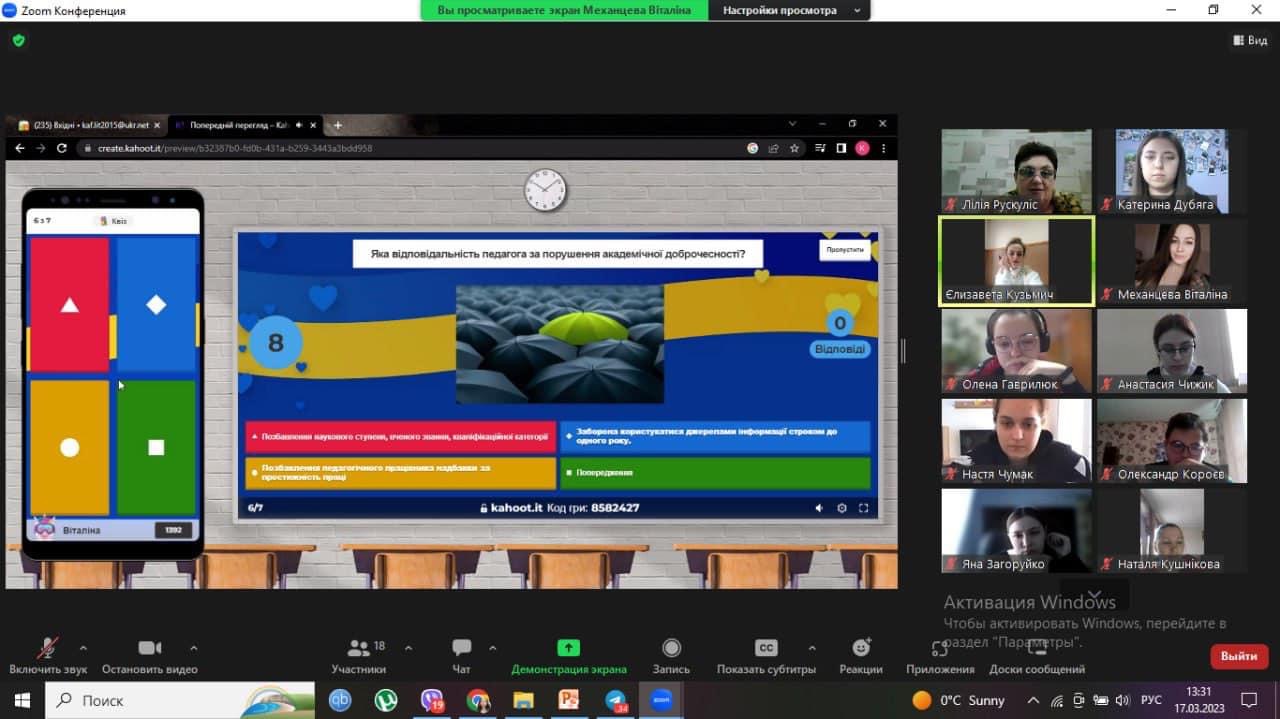Leave meeting with red Выйти button
Viewport: 1280px width, 719px height.
(1239, 656)
